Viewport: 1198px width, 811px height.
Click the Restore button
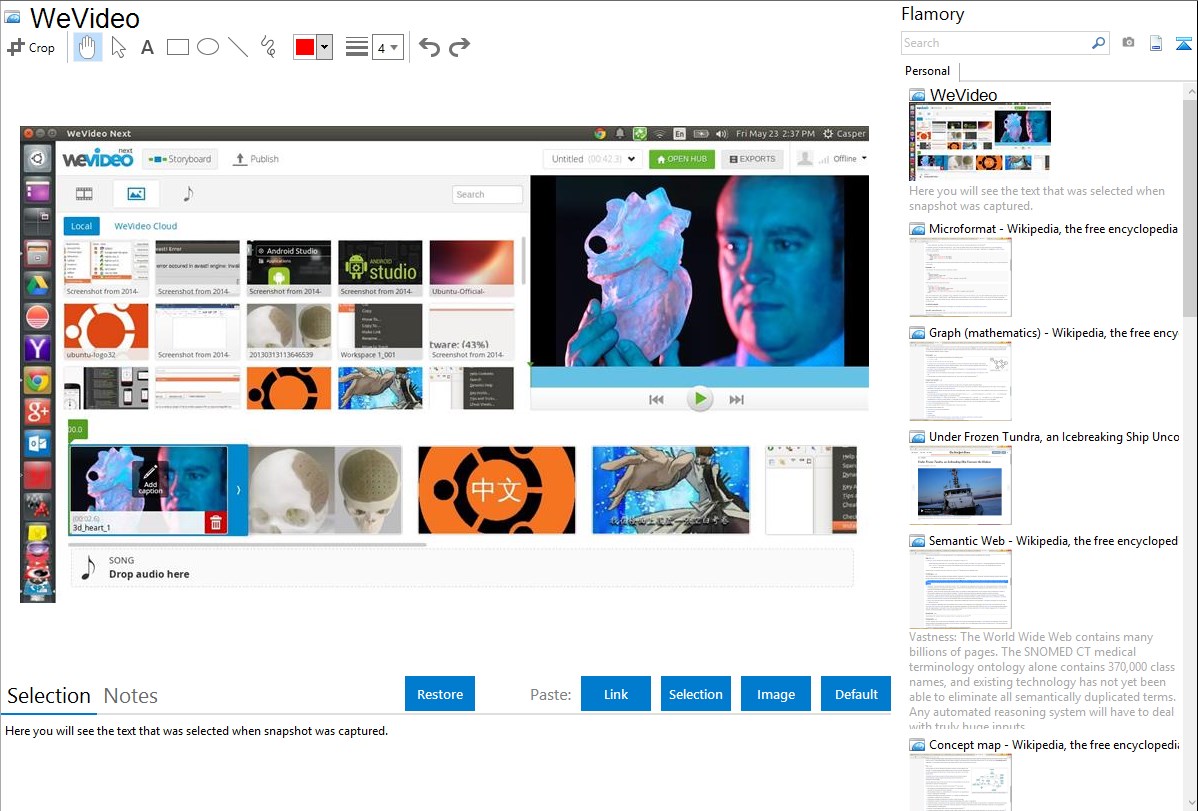[x=440, y=694]
